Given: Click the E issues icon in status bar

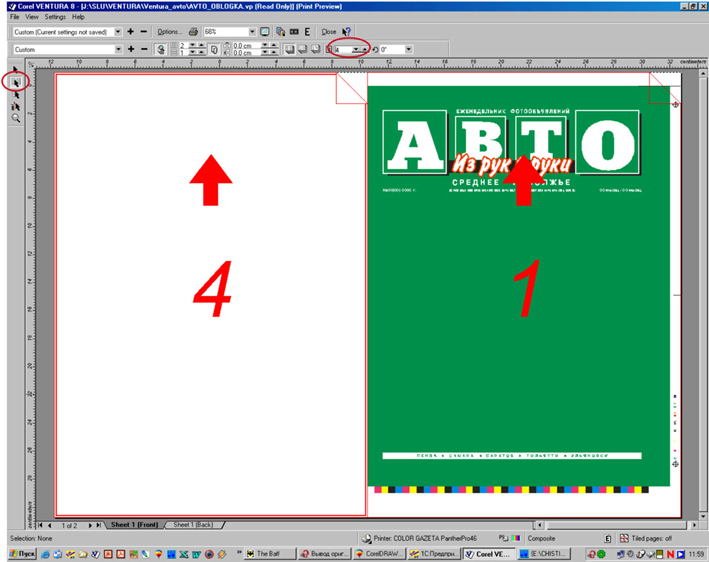Looking at the screenshot, I should [608, 538].
